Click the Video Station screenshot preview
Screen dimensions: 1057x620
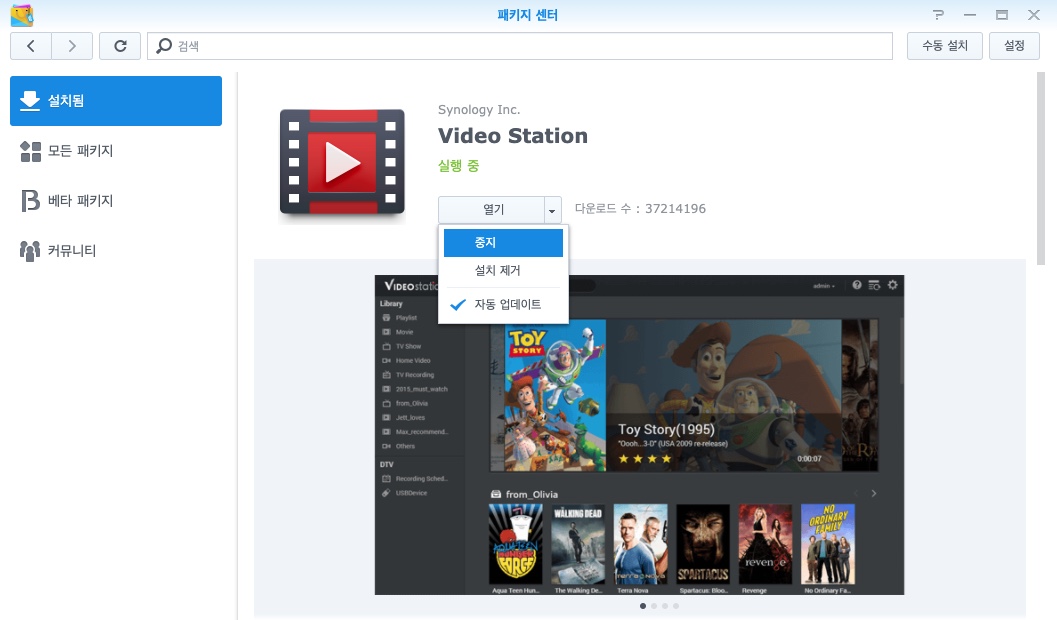coord(639,435)
